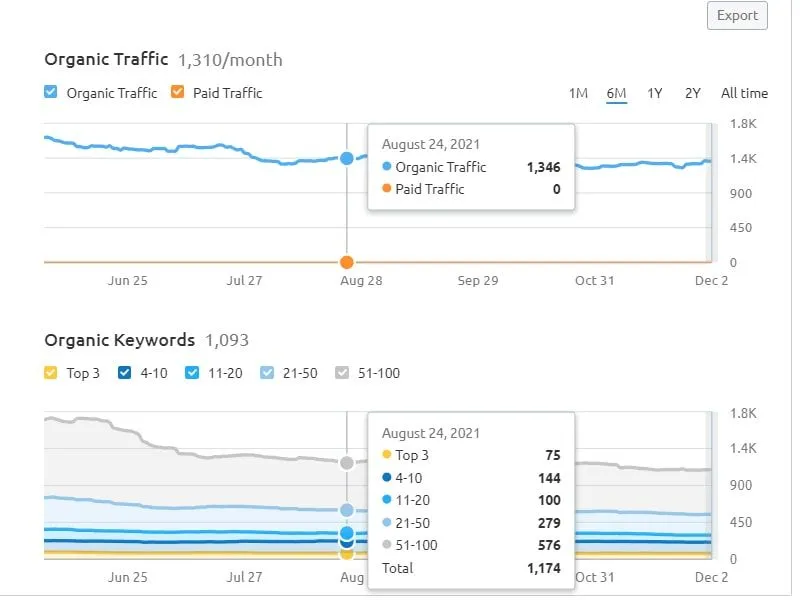Click the yellow Top 3 data point
The image size is (800, 600).
tap(347, 554)
